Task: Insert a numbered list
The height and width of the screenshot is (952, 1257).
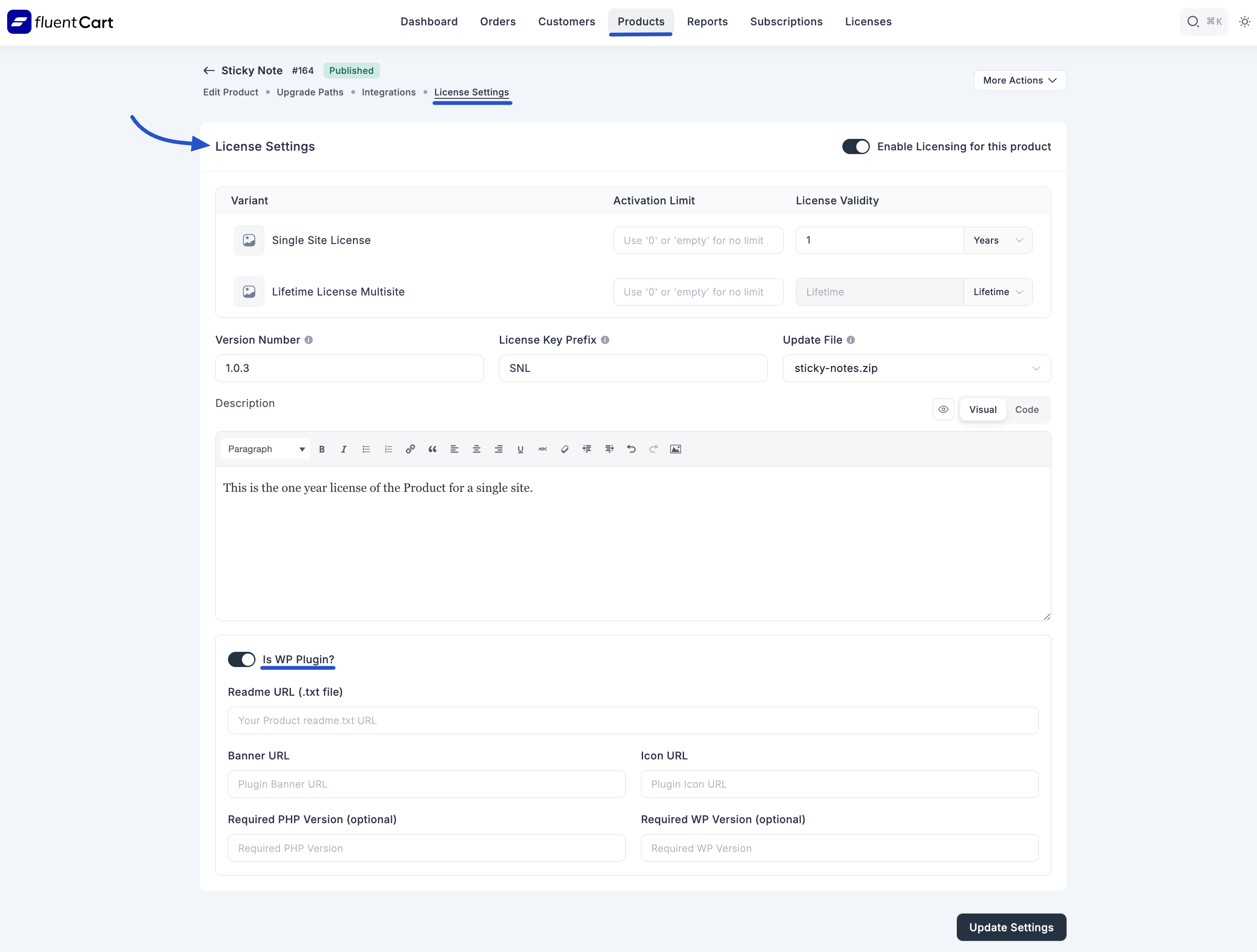Action: (388, 449)
